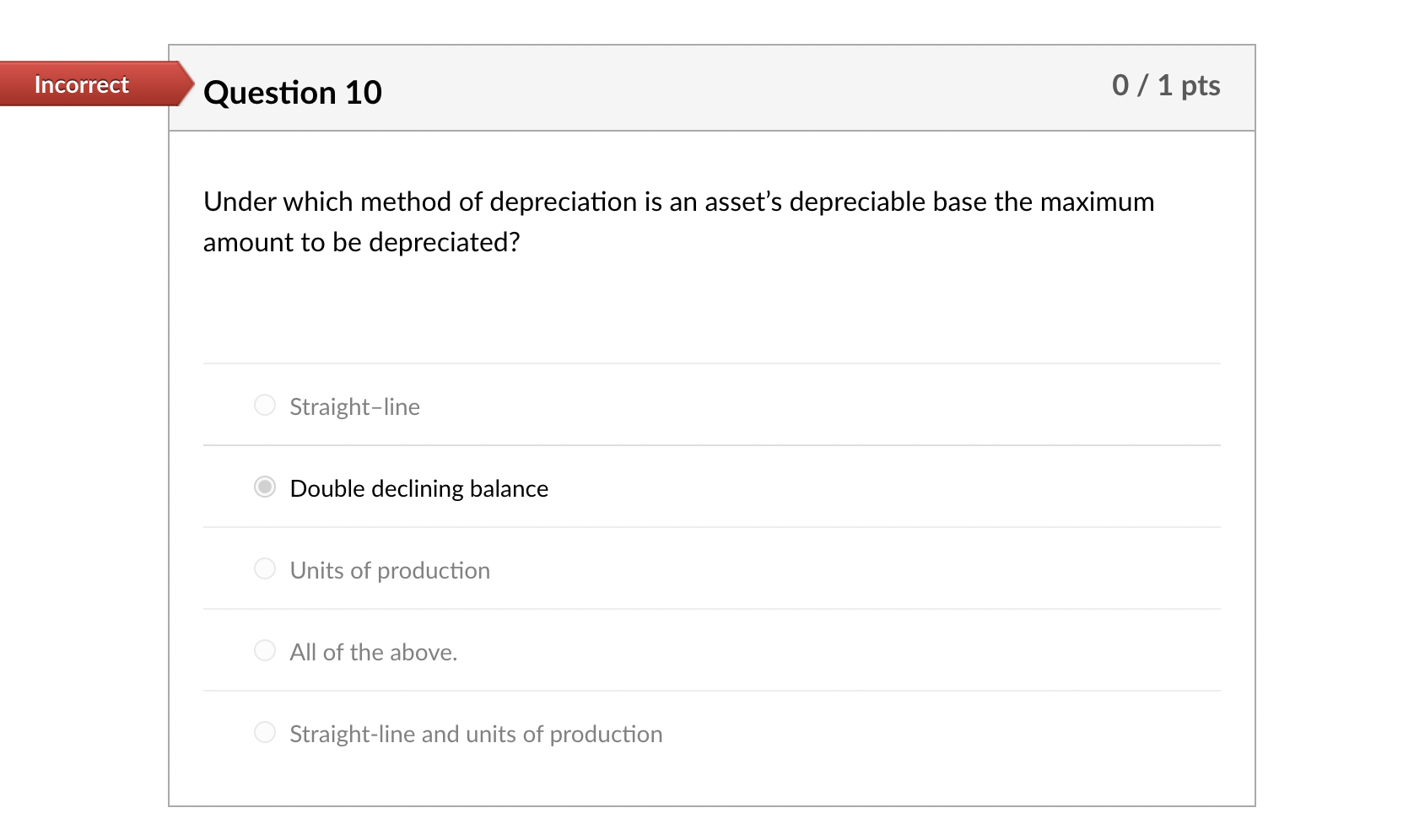Image resolution: width=1414 pixels, height=840 pixels.
Task: Select the Straight–line radio button
Action: tap(264, 406)
